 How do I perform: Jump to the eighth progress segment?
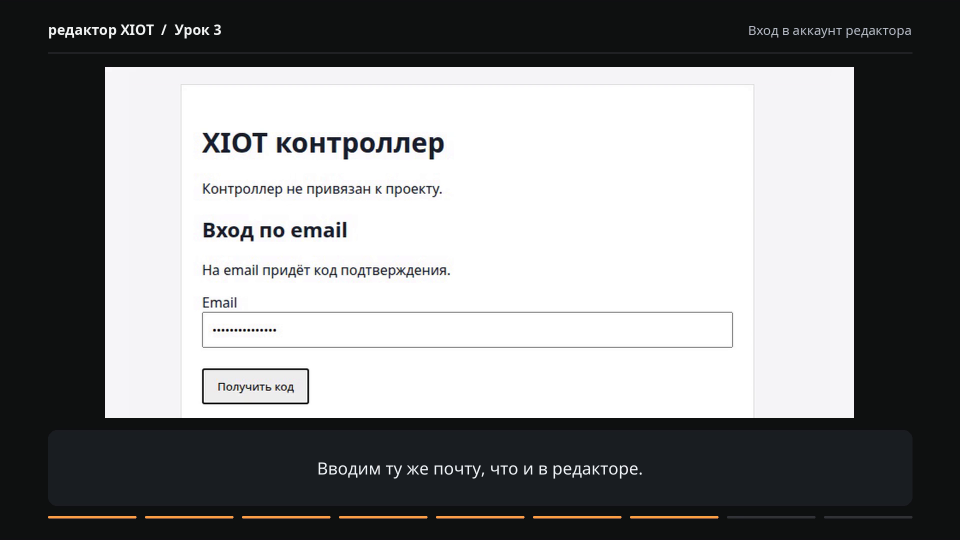point(771,517)
